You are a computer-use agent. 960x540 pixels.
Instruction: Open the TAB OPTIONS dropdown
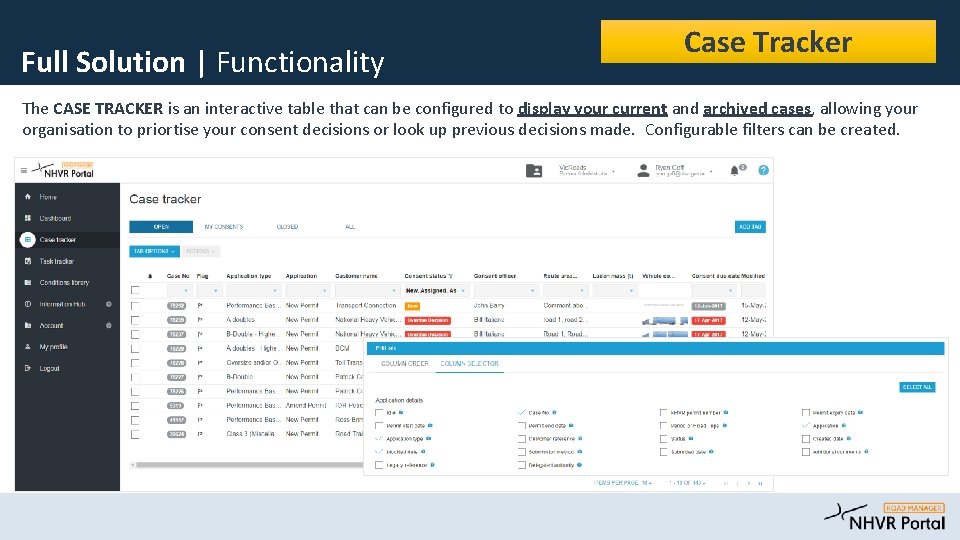coord(154,251)
